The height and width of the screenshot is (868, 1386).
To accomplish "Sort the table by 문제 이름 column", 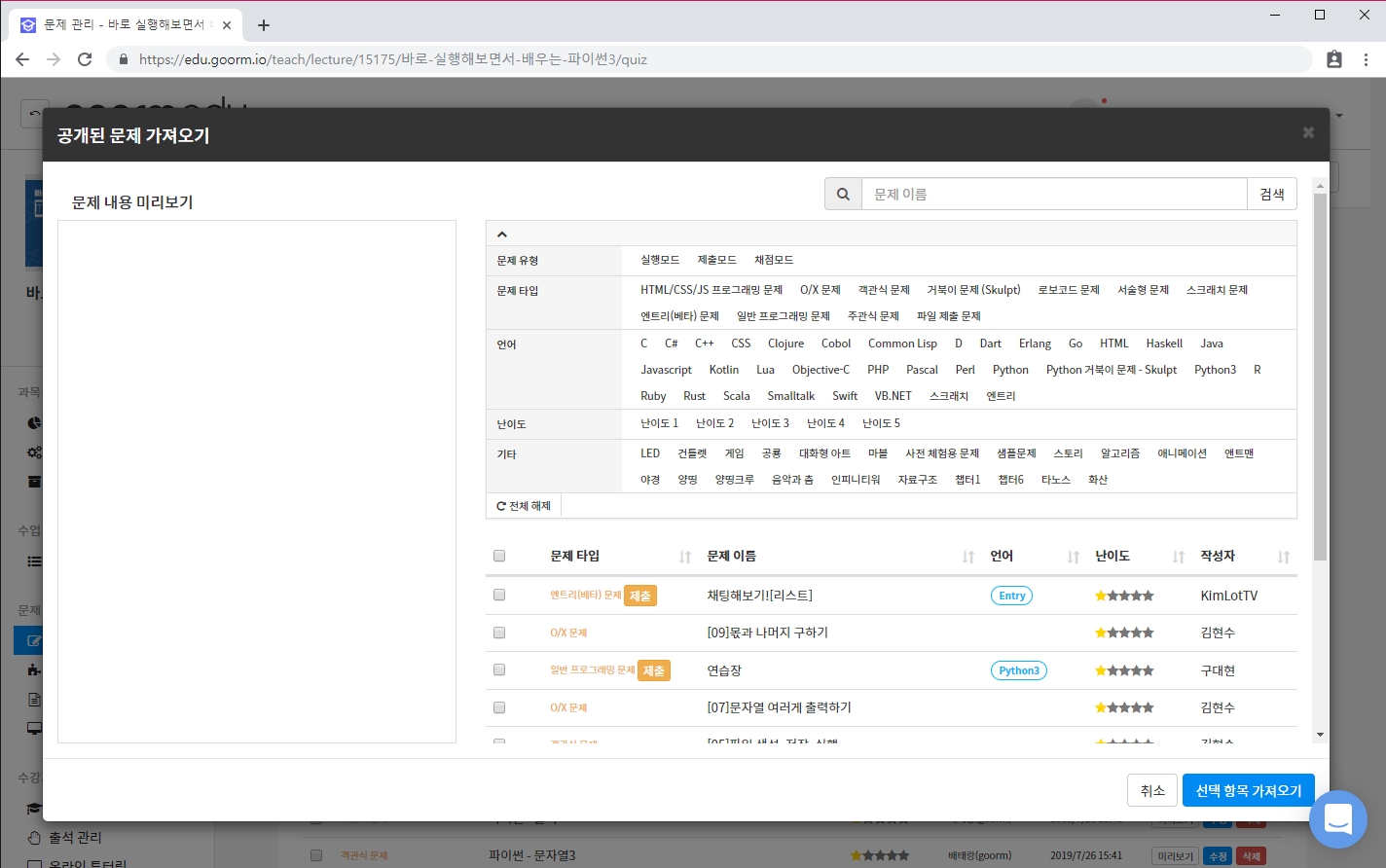I will 967,557.
